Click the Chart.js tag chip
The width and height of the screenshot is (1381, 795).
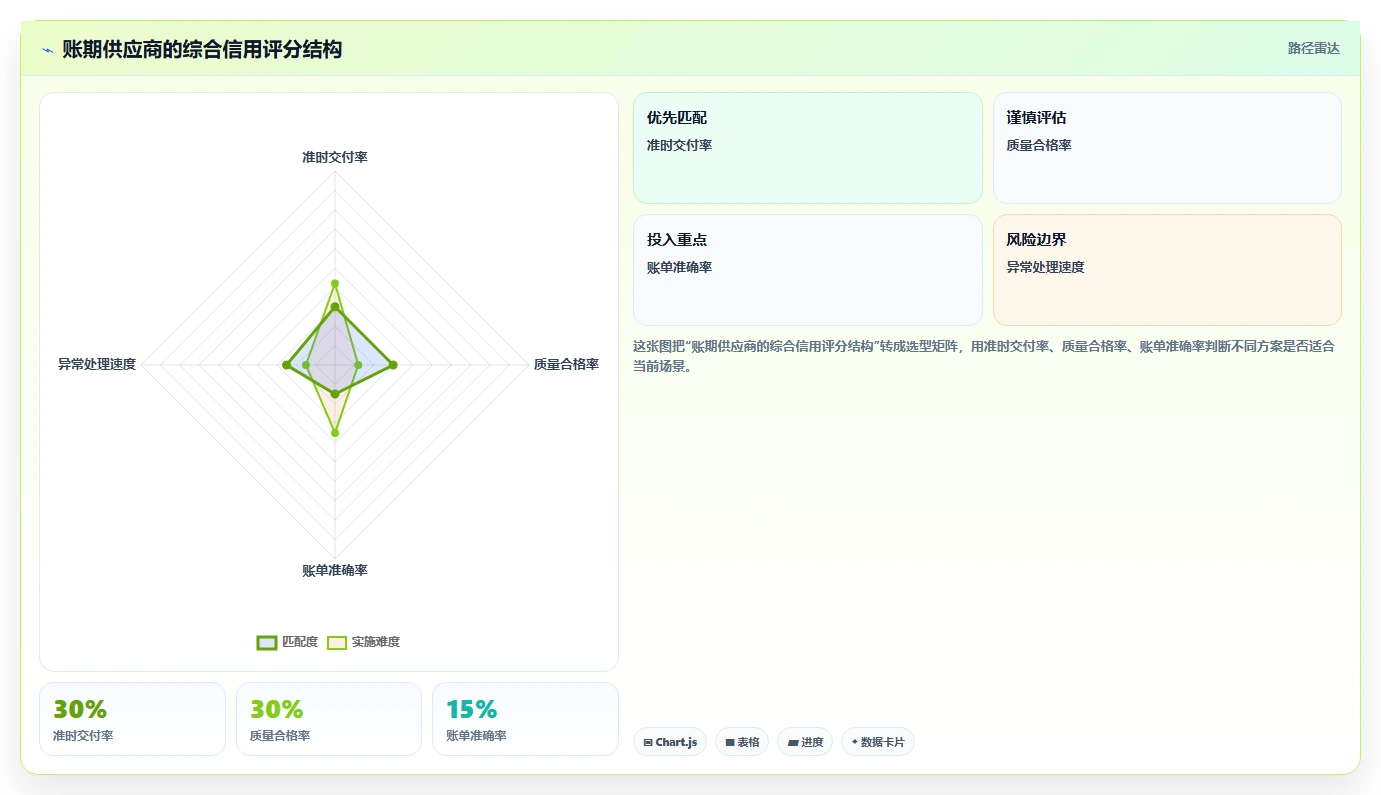point(670,742)
